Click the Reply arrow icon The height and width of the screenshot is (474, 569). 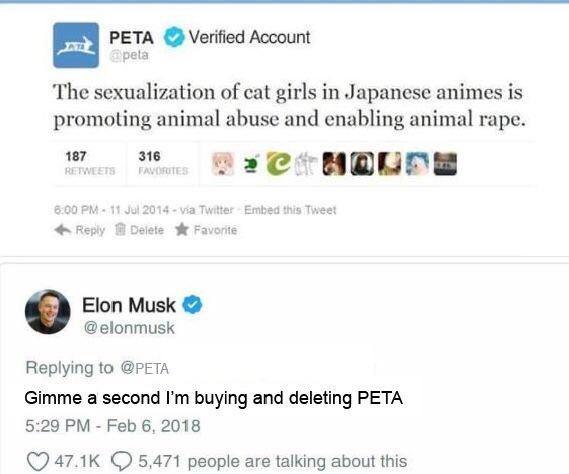click(x=63, y=230)
